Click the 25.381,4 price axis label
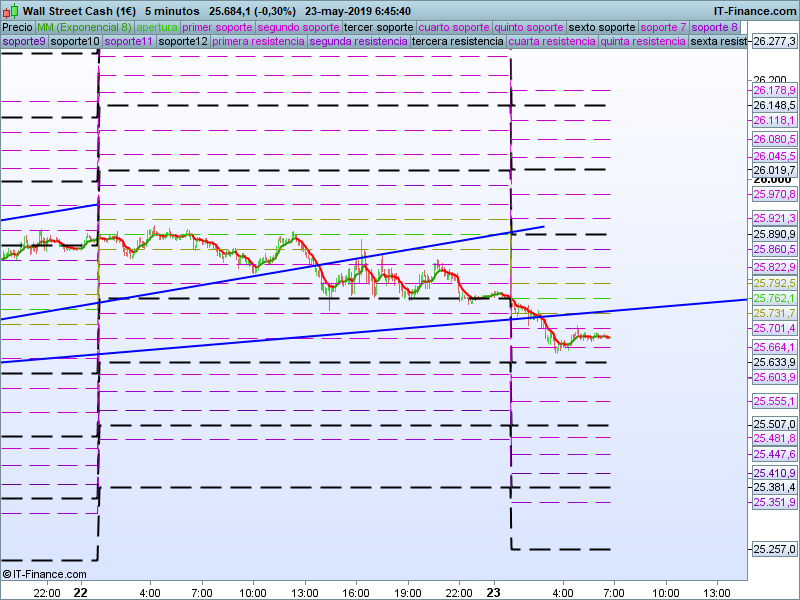The image size is (800, 600). 774,487
